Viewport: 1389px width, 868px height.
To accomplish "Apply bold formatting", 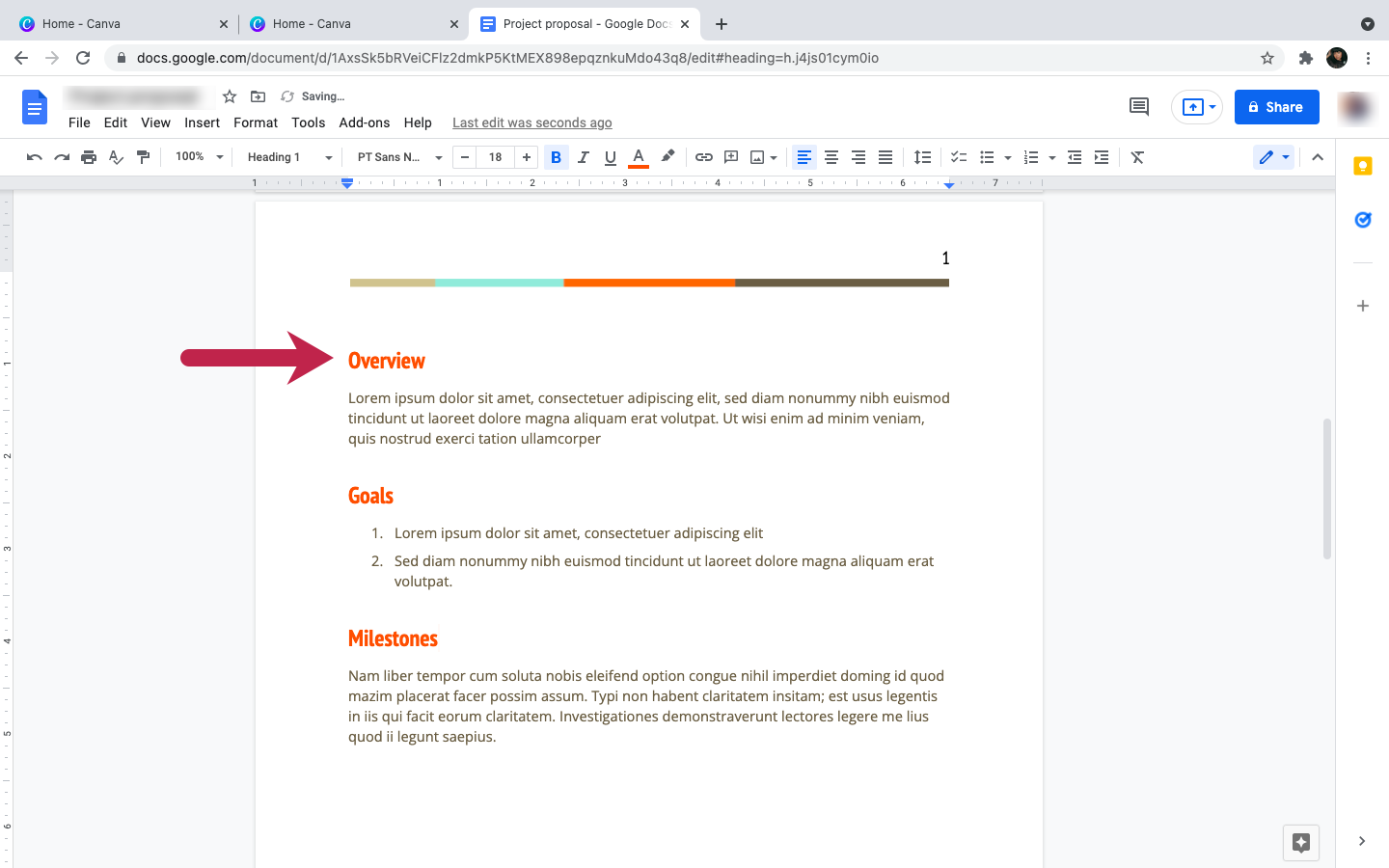I will pos(556,156).
